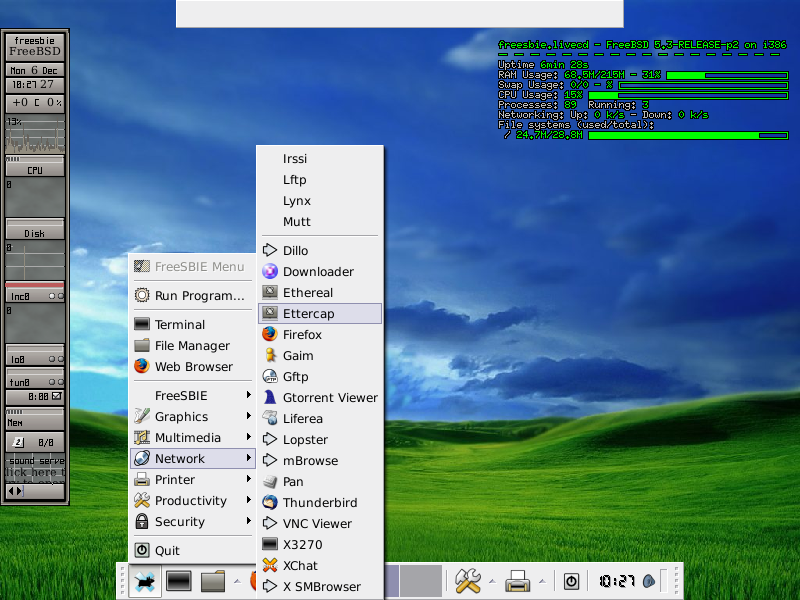
Task: Choose Run Program… in the FreeSBIE menu
Action: click(x=192, y=295)
